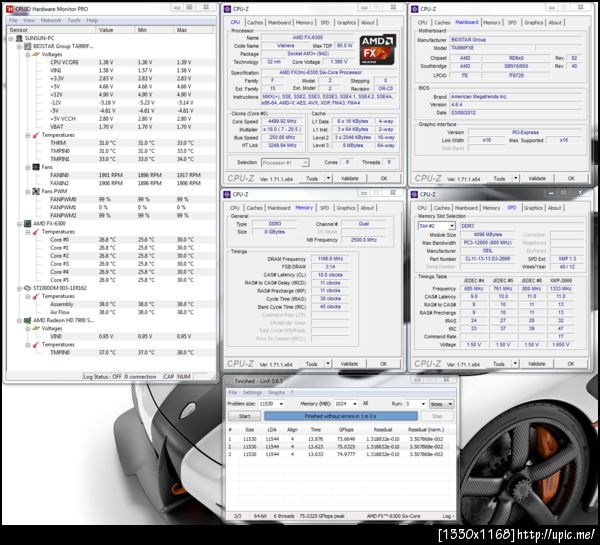Open the LinX Settings menu
Viewport: 600px width, 545px height.
coord(252,393)
